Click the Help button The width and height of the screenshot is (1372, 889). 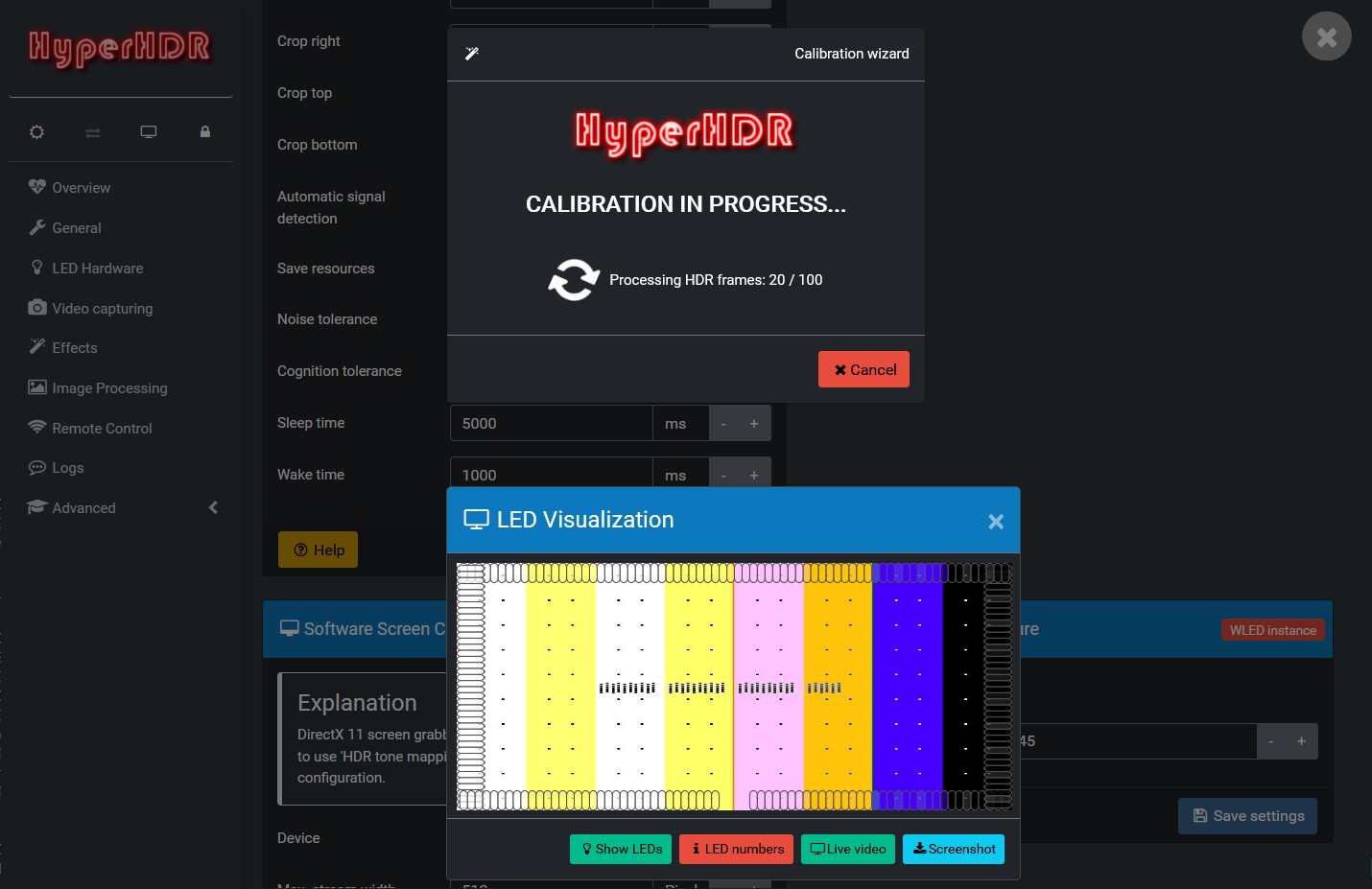(x=318, y=550)
